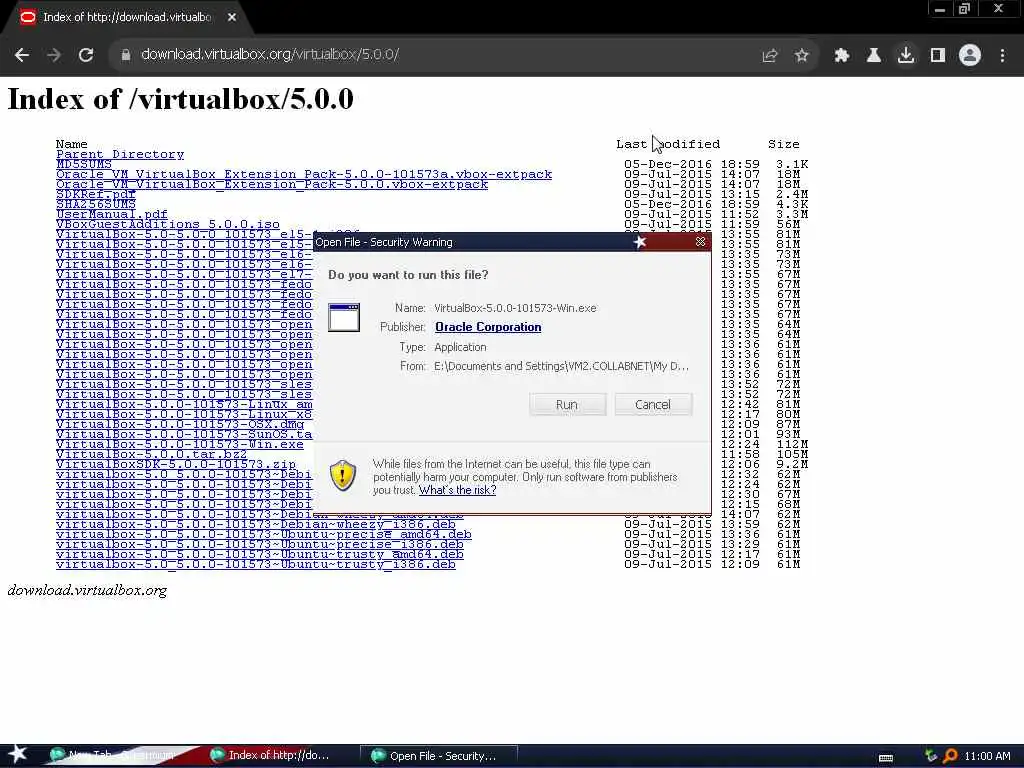This screenshot has width=1024, height=768.
Task: Click the padlock icon in the address bar
Action: tap(126, 55)
